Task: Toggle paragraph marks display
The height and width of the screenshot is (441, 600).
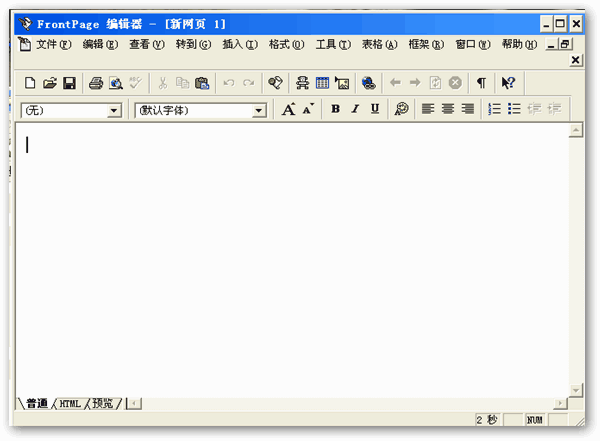Action: [481, 83]
